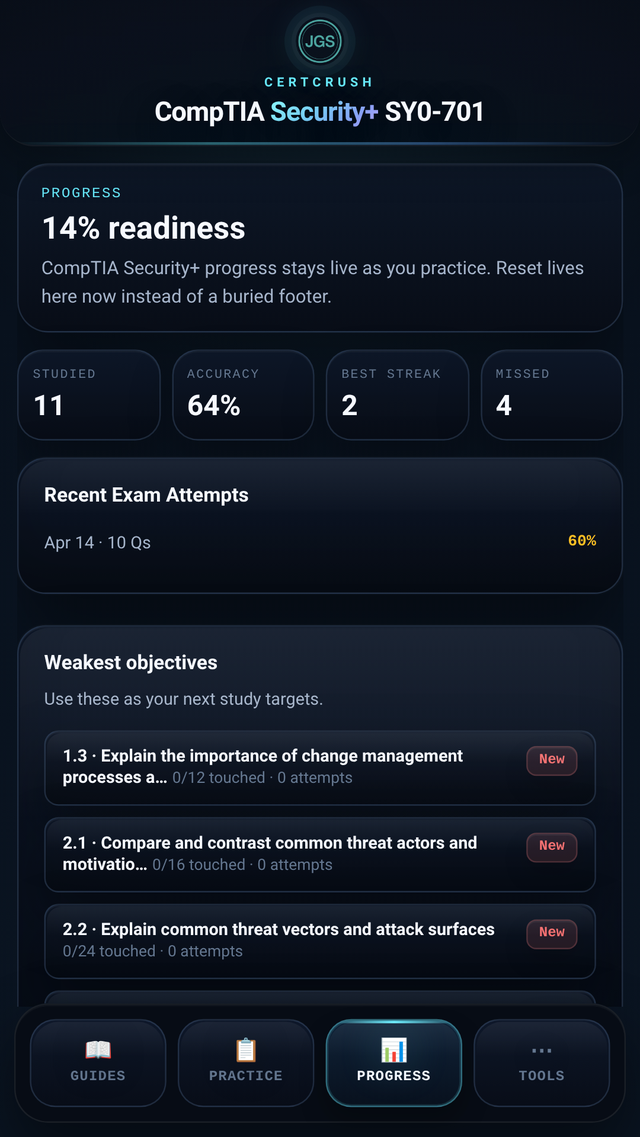
Task: Click the 60% score label
Action: point(582,540)
